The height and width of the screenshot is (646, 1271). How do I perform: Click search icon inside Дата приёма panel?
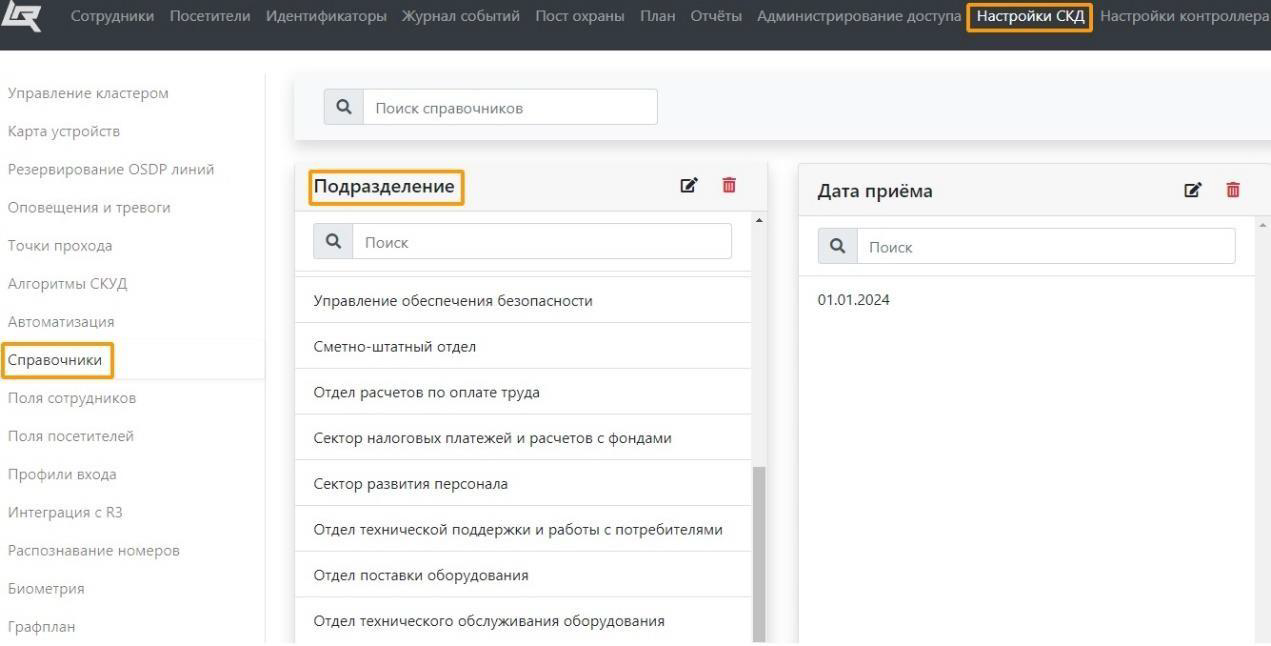coord(838,247)
